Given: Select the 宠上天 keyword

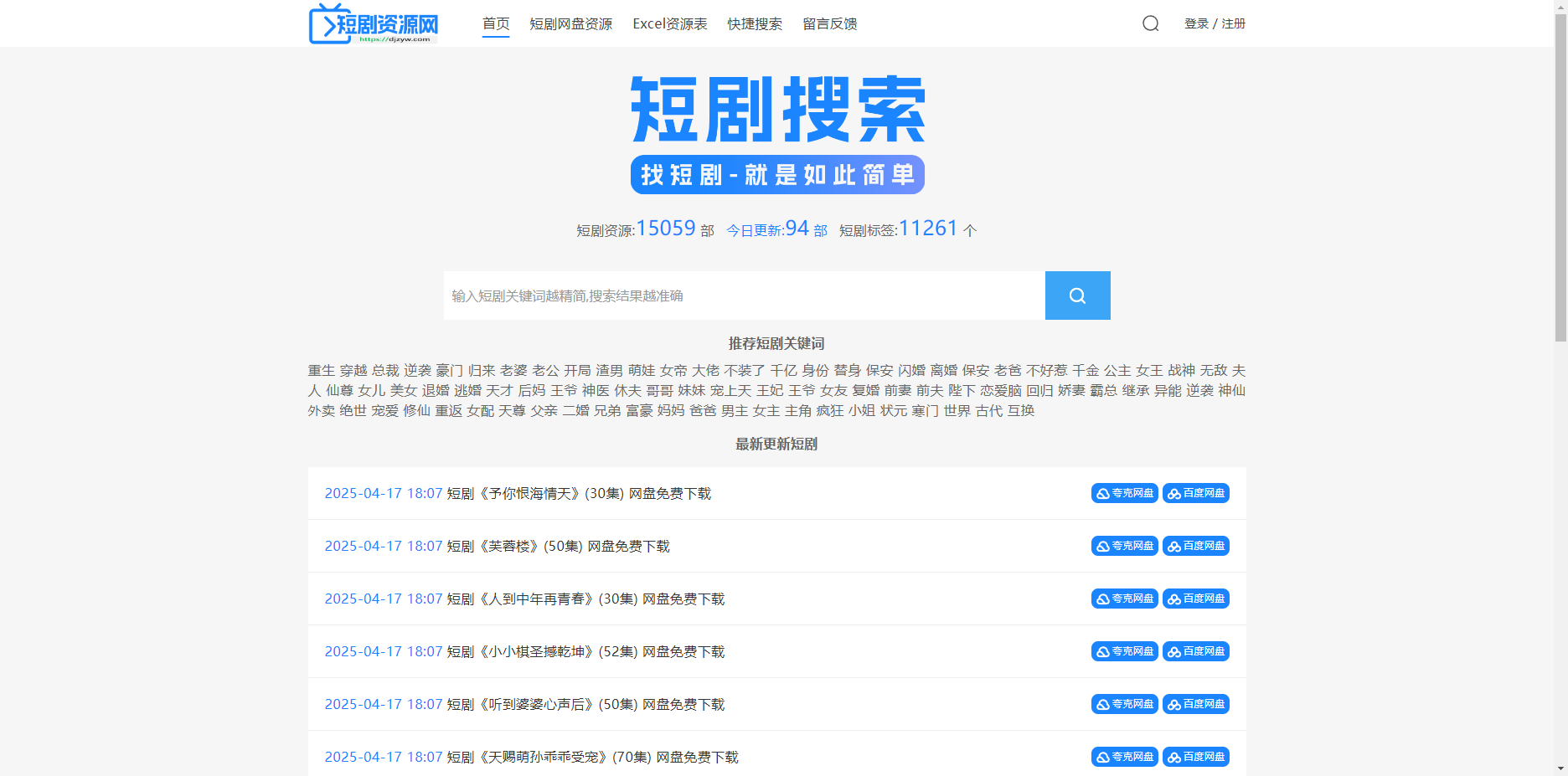Looking at the screenshot, I should [x=730, y=390].
